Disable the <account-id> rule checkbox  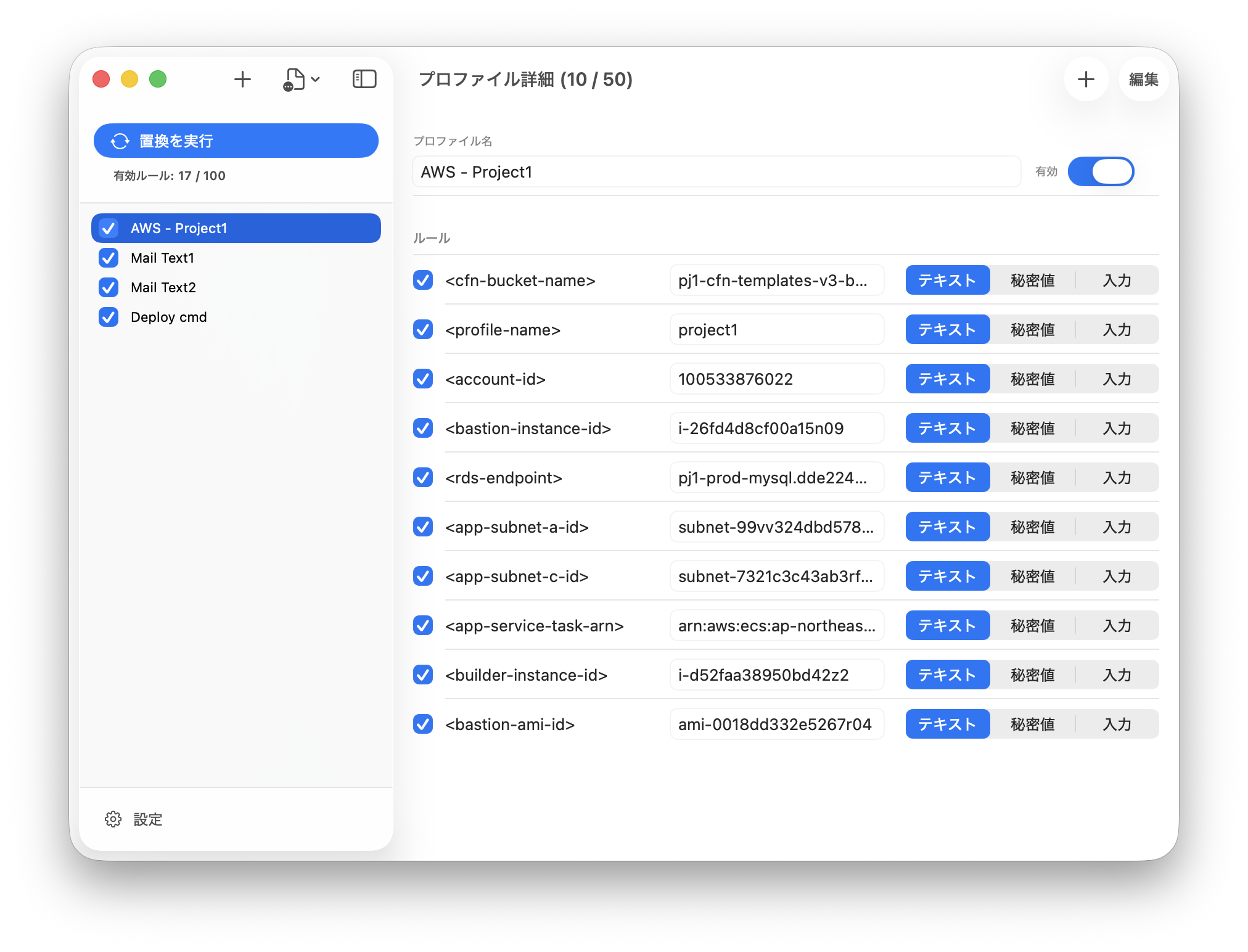click(423, 379)
